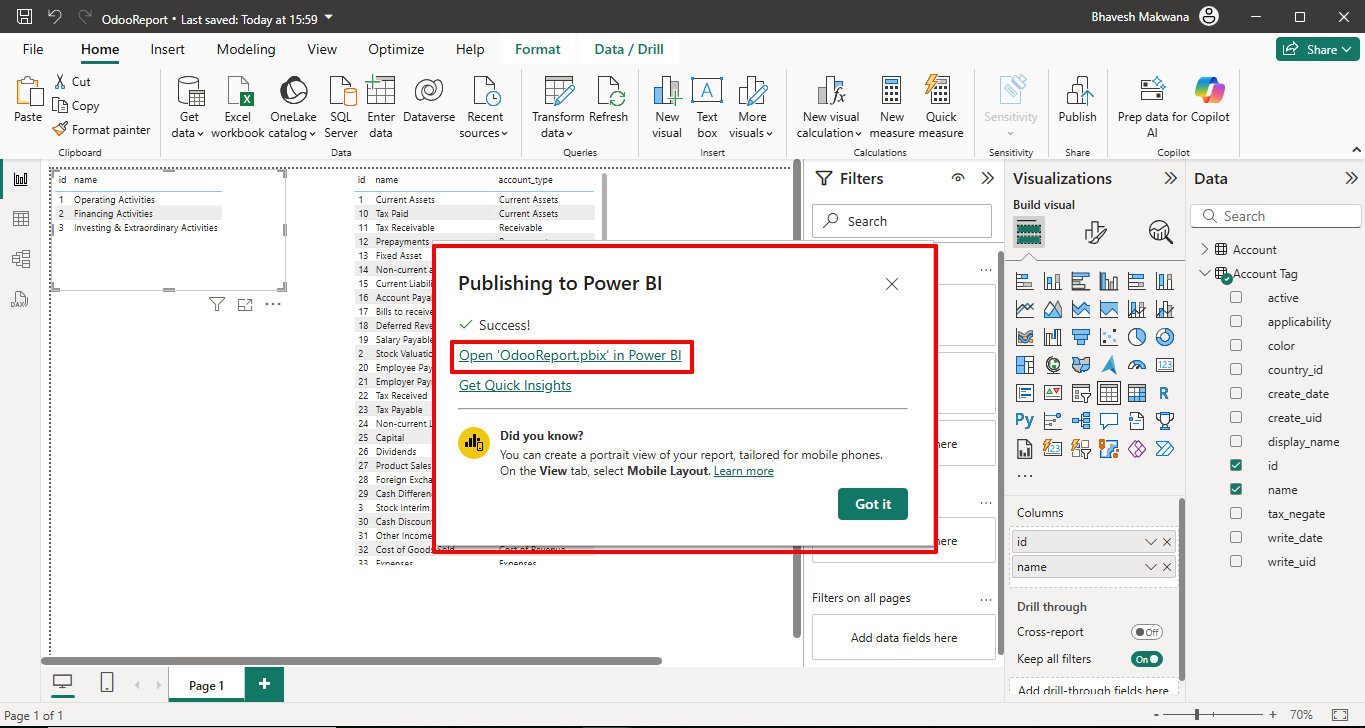Screen dimensions: 1365x728
Task: Select the treemap visual icon
Action: tap(1024, 365)
